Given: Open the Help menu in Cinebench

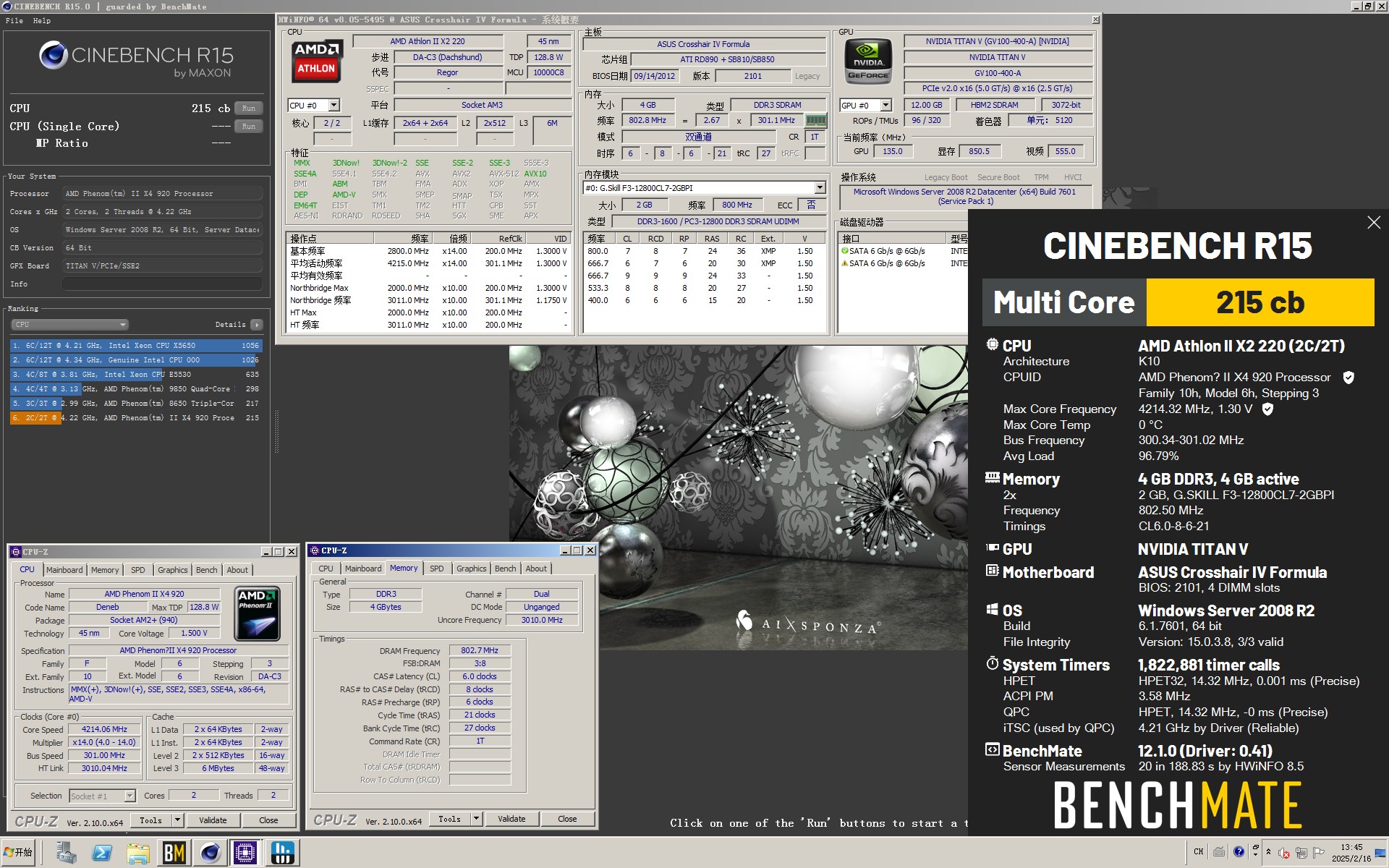Looking at the screenshot, I should (42, 21).
